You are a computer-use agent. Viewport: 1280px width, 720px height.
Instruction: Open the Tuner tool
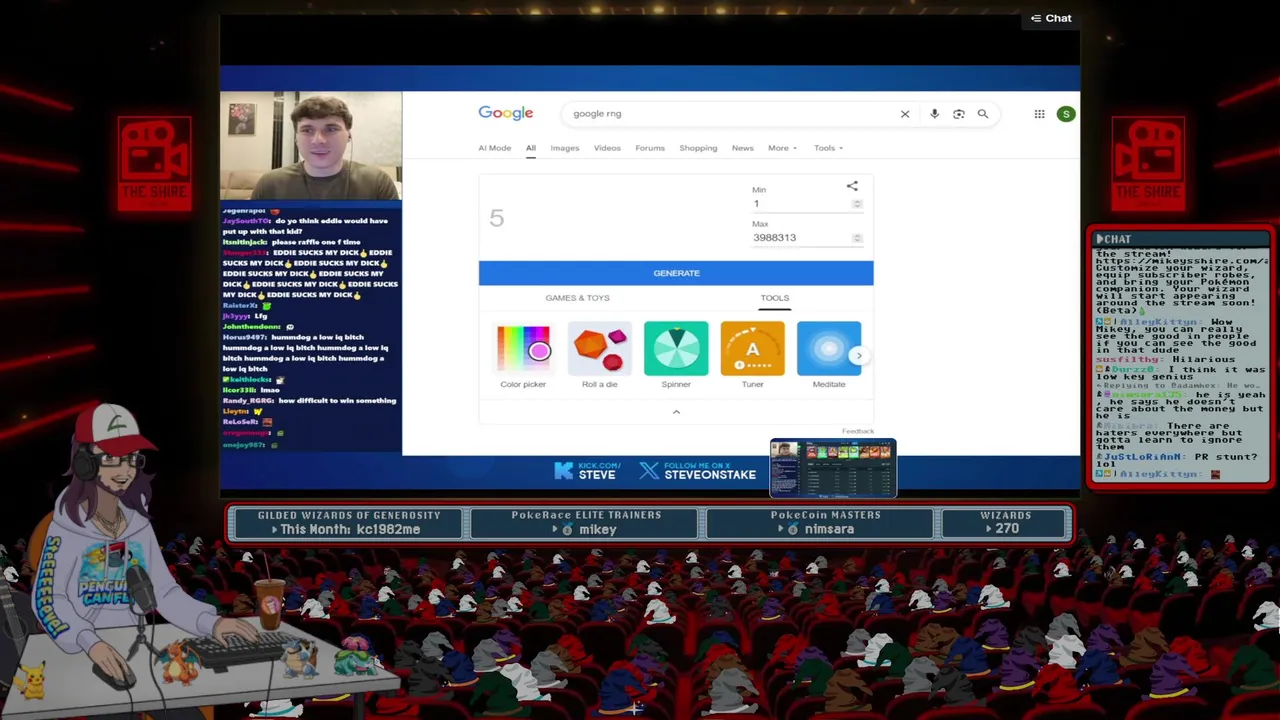[752, 355]
